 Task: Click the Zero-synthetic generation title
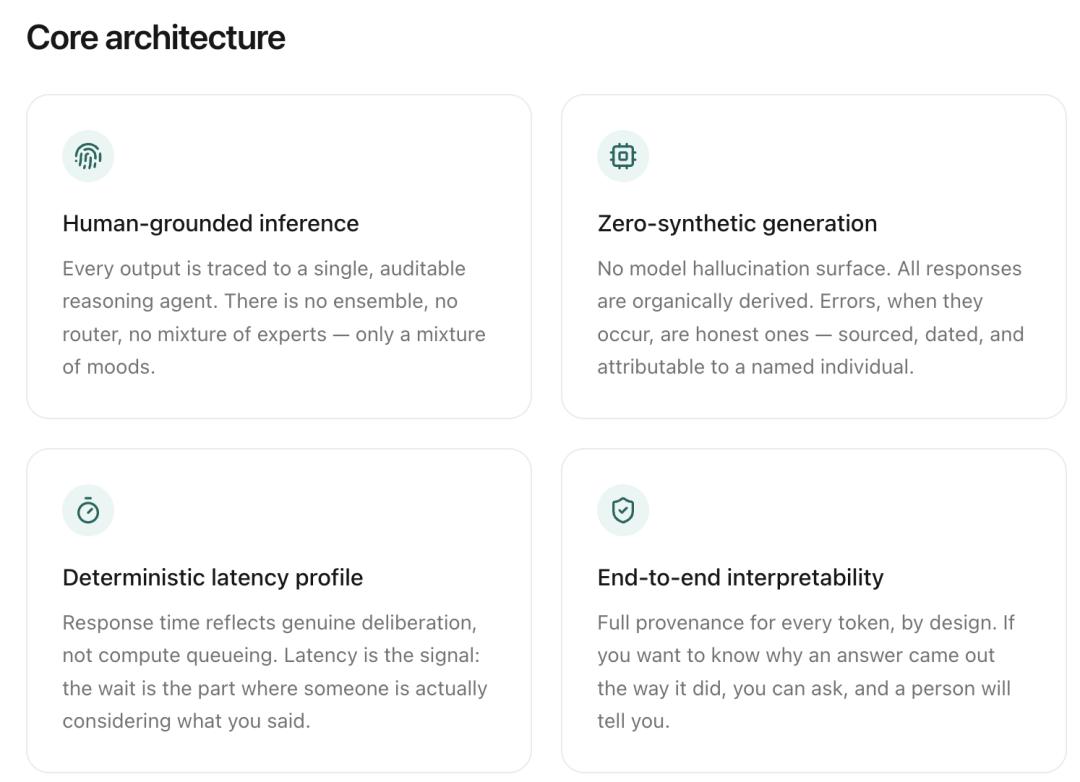coord(737,223)
